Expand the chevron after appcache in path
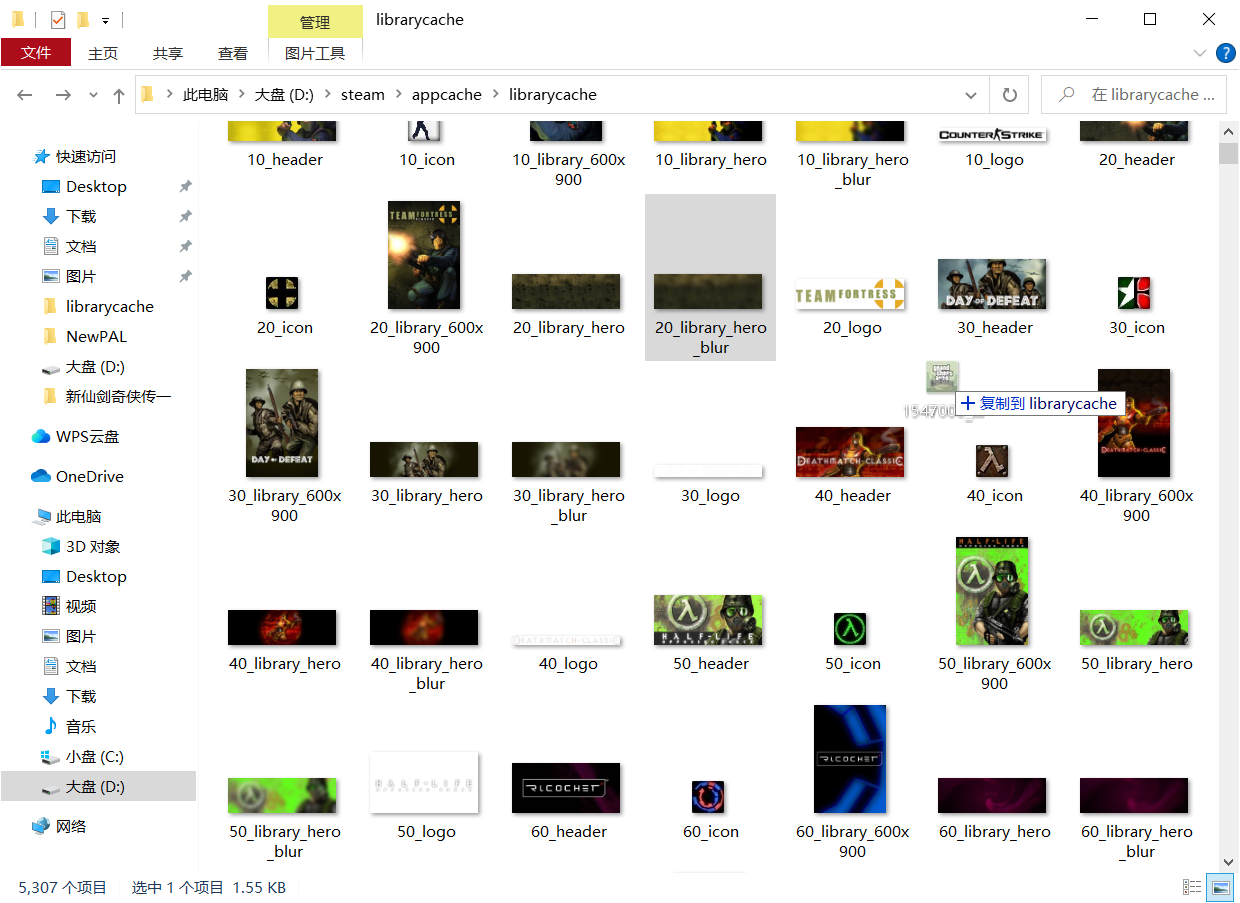1240x903 pixels. pyautogui.click(x=495, y=95)
